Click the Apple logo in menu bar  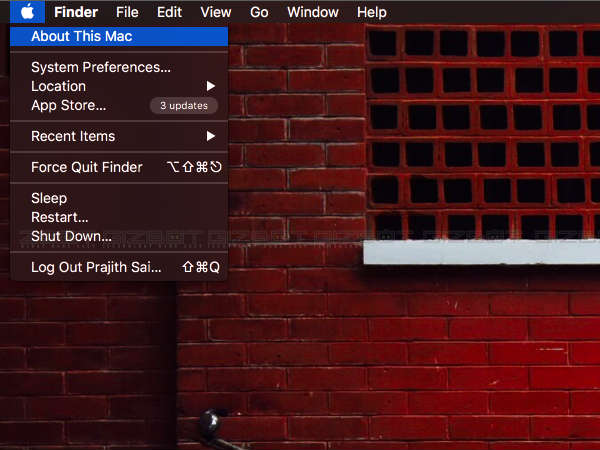pos(27,12)
